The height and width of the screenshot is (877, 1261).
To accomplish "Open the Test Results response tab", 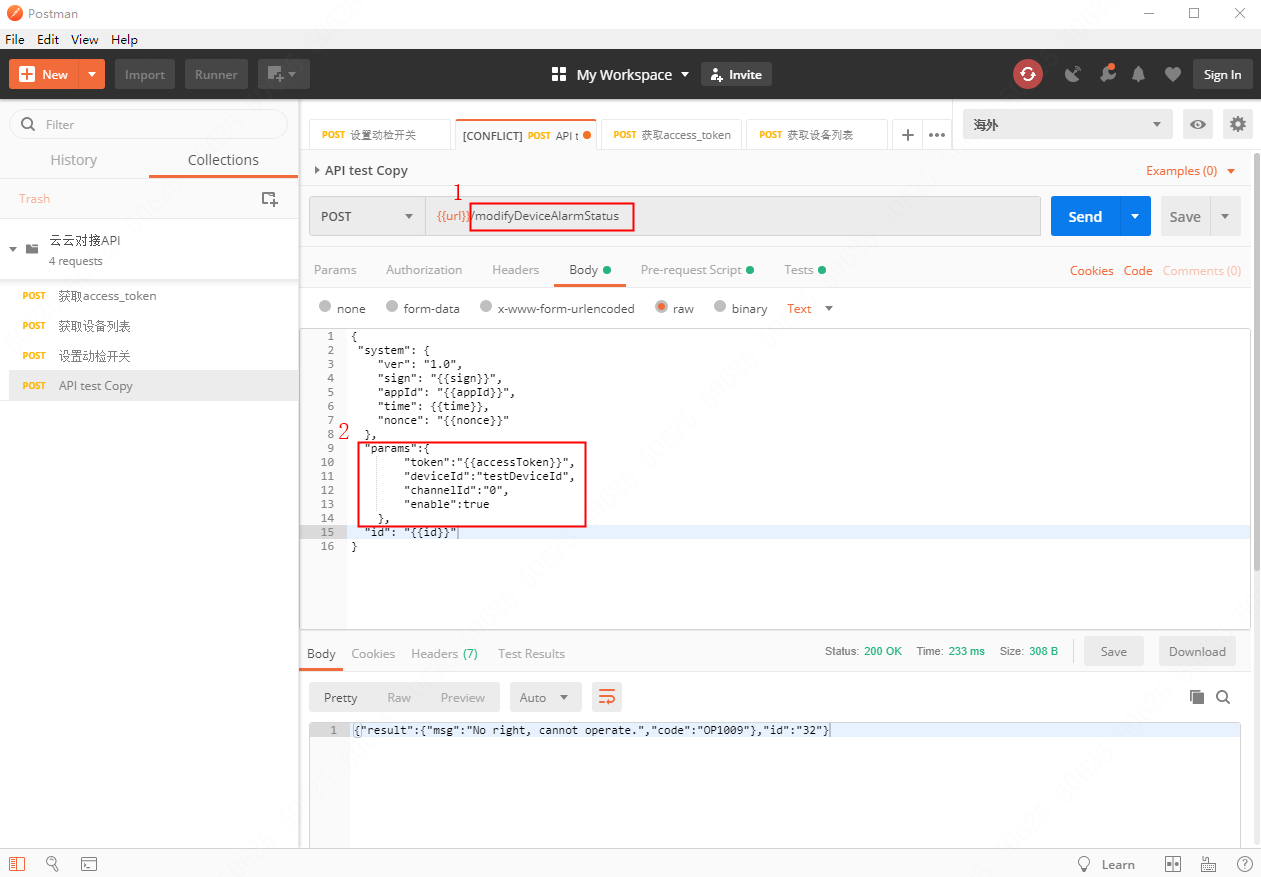I will point(531,653).
